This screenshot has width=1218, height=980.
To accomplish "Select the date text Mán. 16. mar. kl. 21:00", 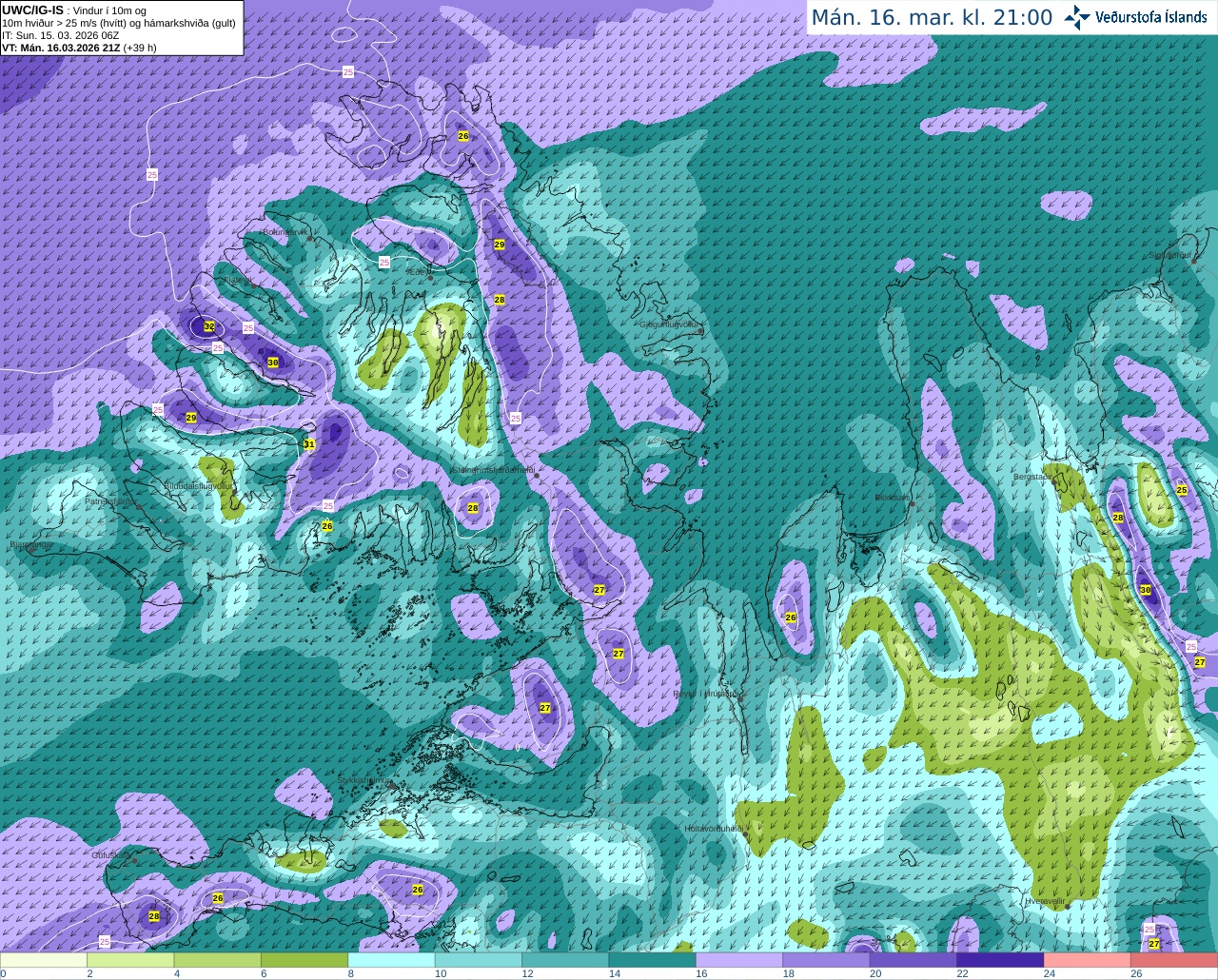I will pos(932,18).
